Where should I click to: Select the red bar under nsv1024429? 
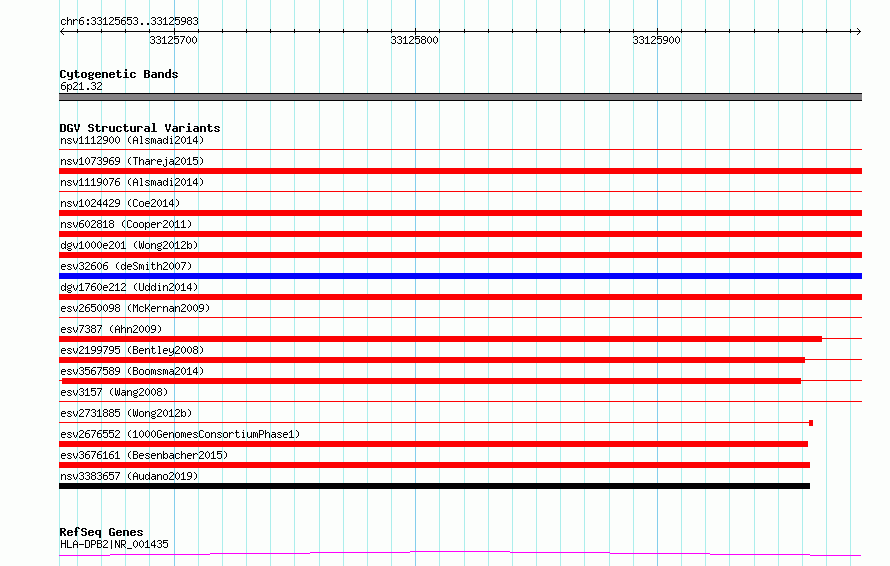pyautogui.click(x=460, y=213)
